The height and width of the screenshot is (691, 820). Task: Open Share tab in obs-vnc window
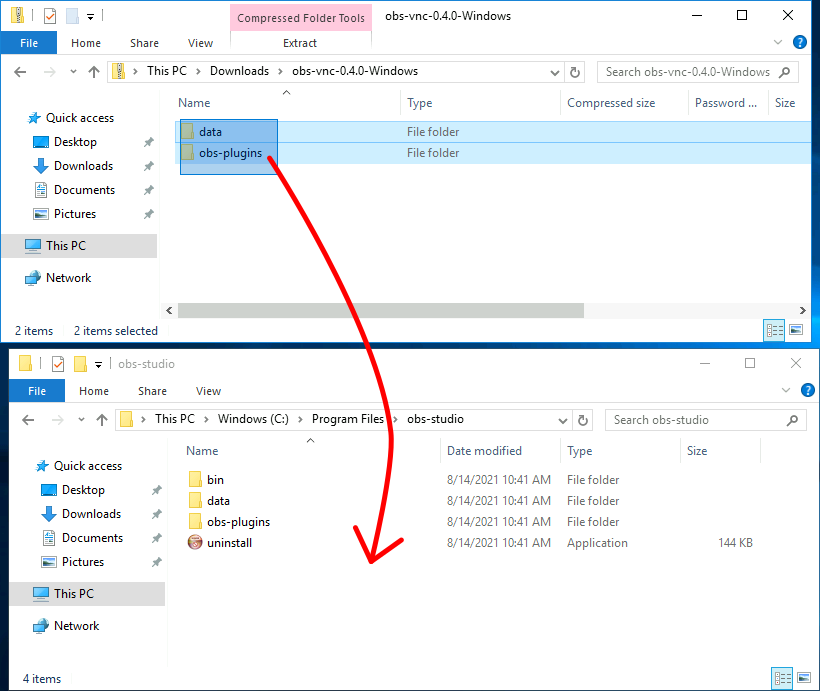144,43
